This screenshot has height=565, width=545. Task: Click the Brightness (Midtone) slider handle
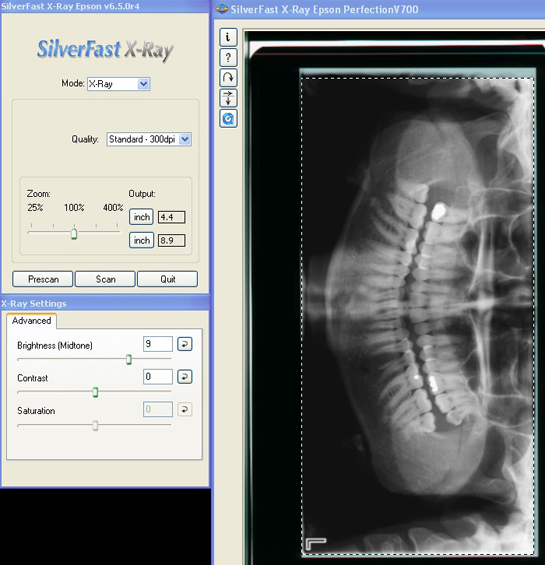(129, 359)
